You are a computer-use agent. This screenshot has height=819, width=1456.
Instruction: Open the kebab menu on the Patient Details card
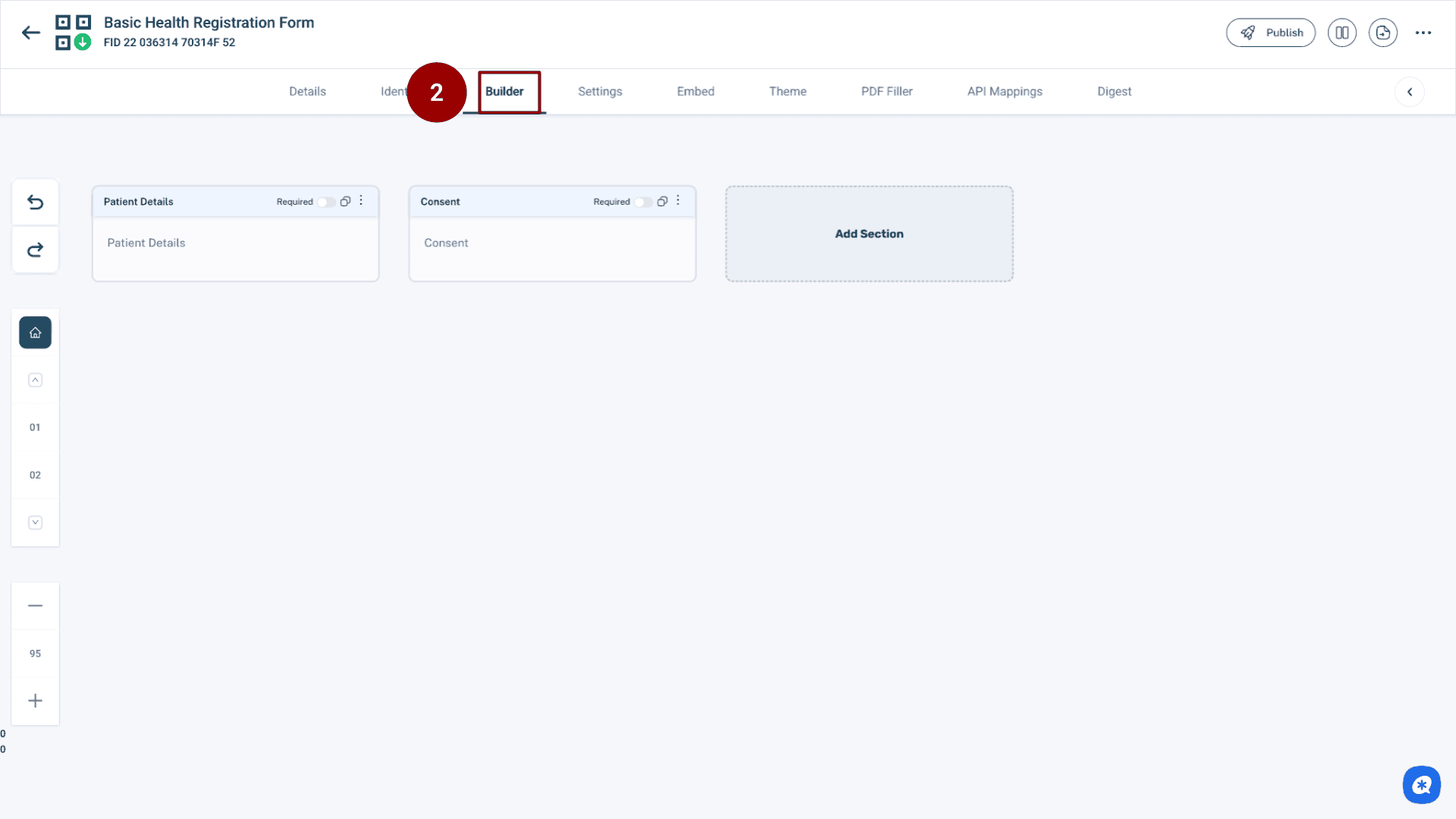(x=362, y=200)
